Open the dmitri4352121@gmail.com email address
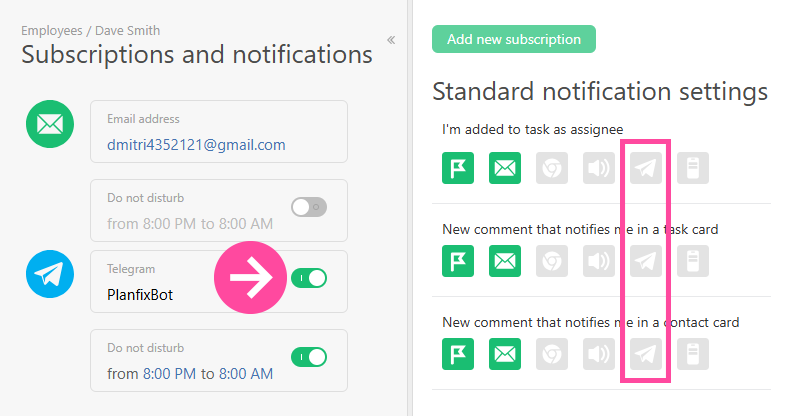The width and height of the screenshot is (788, 416). 196,145
